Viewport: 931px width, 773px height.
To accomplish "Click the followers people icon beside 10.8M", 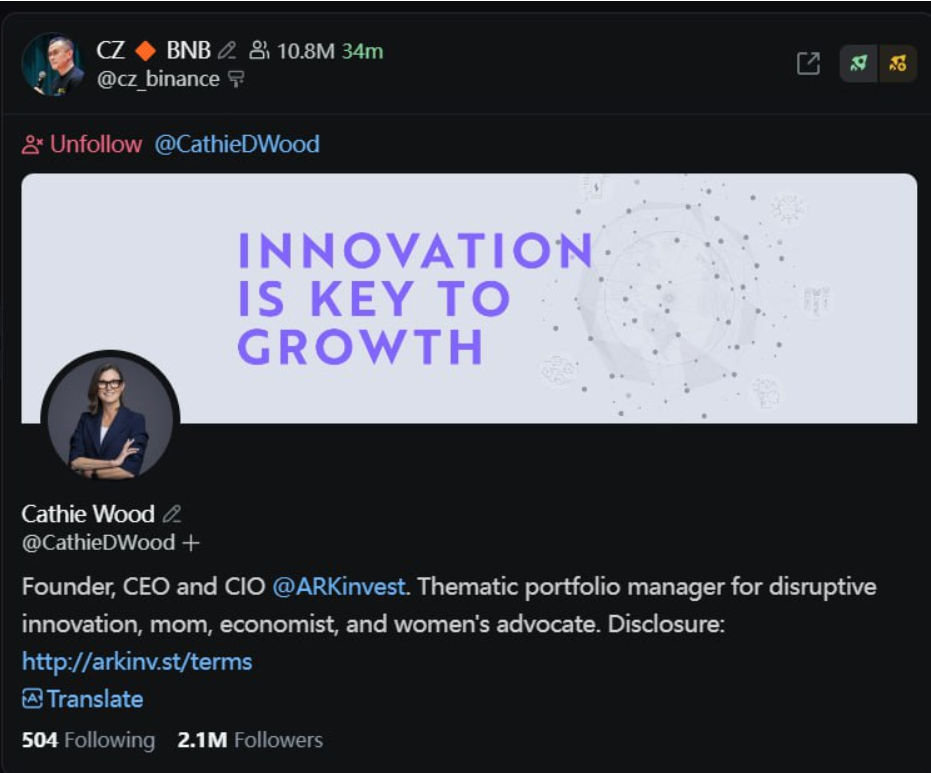I will (x=260, y=50).
